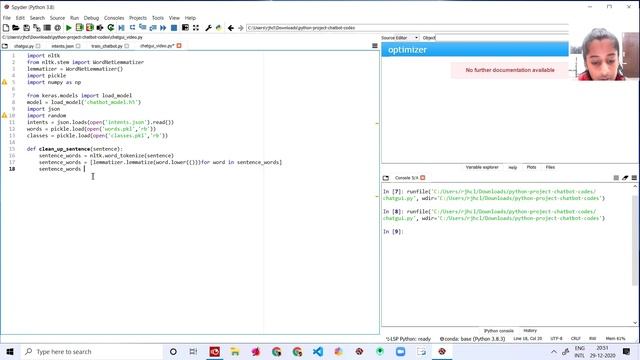Open the PYTHONPATH manager
This screenshot has width=640, height=360.
(x=219, y=28)
